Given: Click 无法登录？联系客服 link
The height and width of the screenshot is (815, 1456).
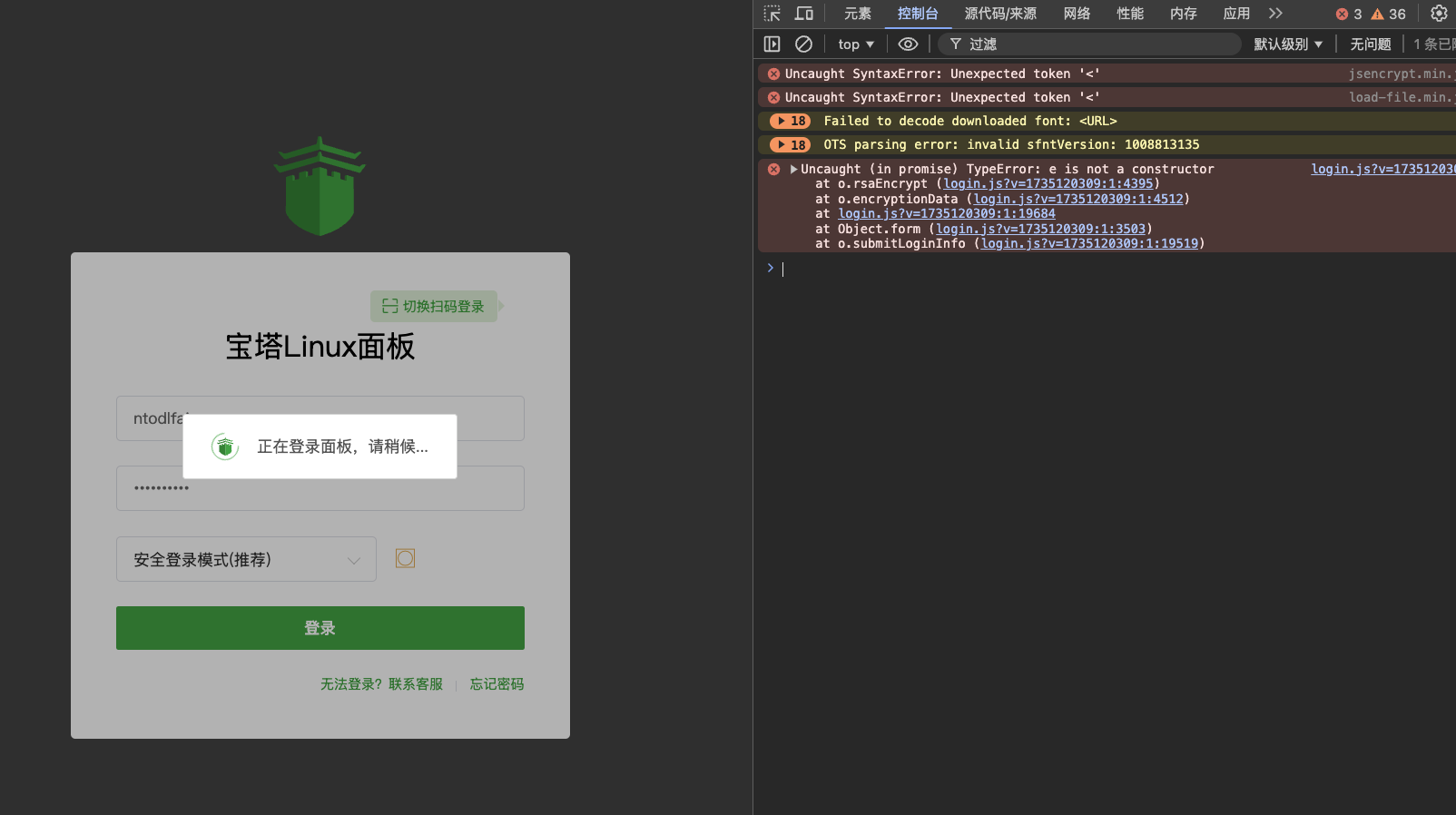Looking at the screenshot, I should tap(381, 684).
